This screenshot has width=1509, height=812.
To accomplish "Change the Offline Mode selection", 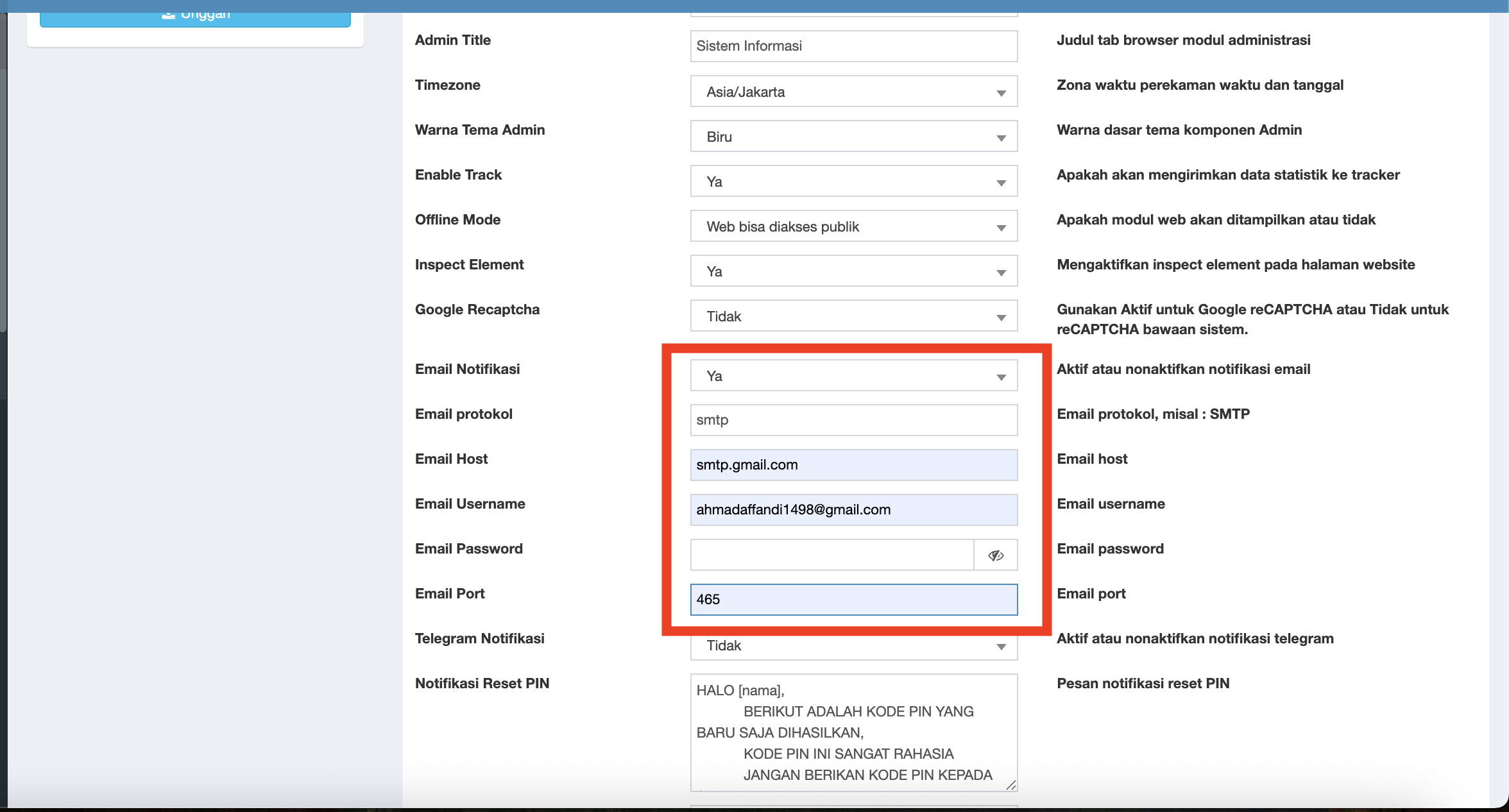I will 853,226.
